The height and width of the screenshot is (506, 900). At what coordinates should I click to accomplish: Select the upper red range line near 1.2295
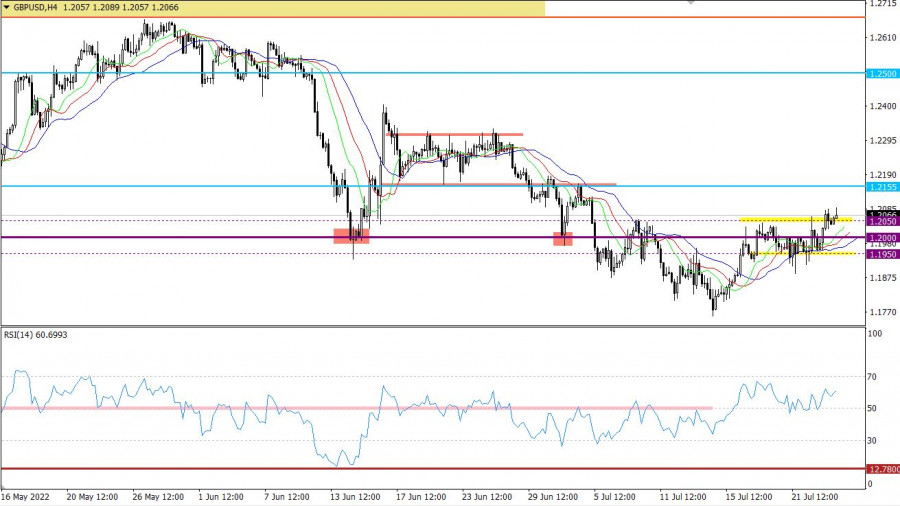pos(458,134)
